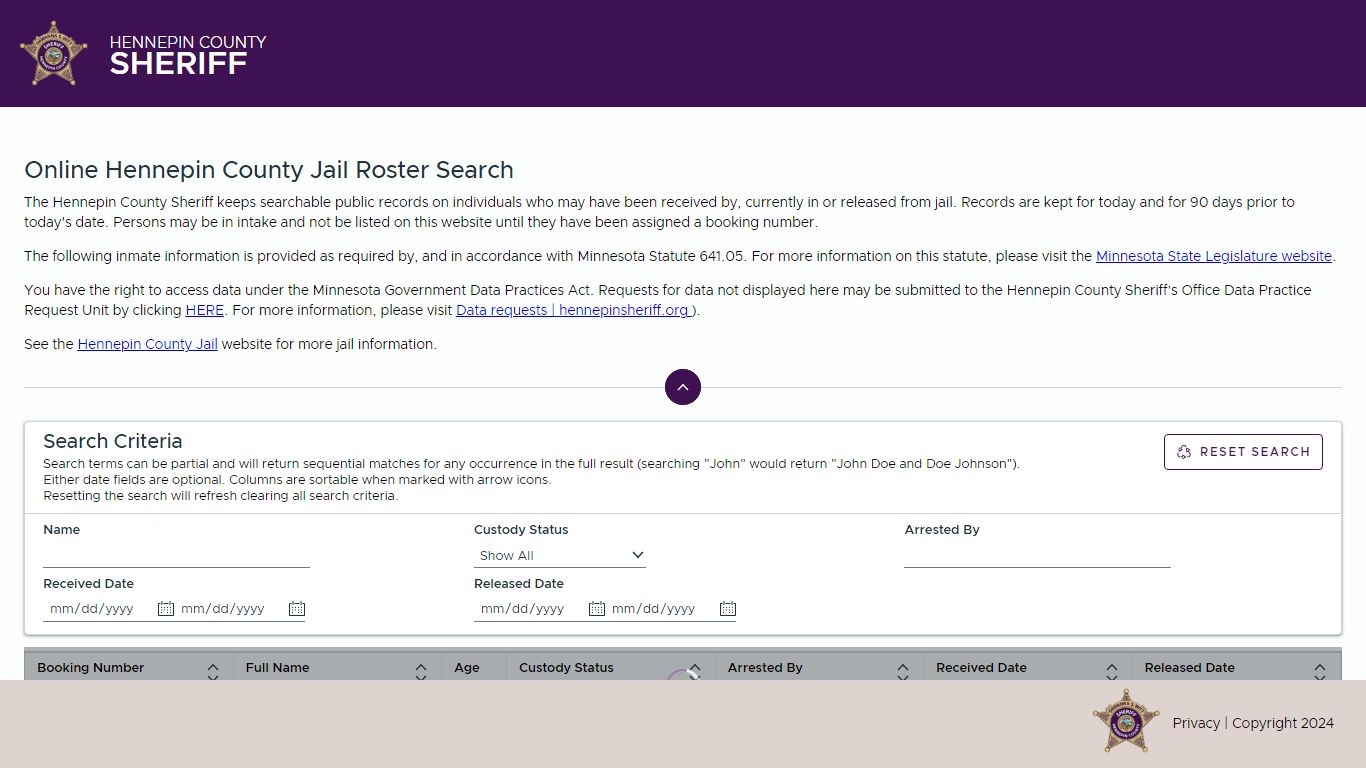Click the Age column header
1366x768 pixels.
pyautogui.click(x=467, y=668)
